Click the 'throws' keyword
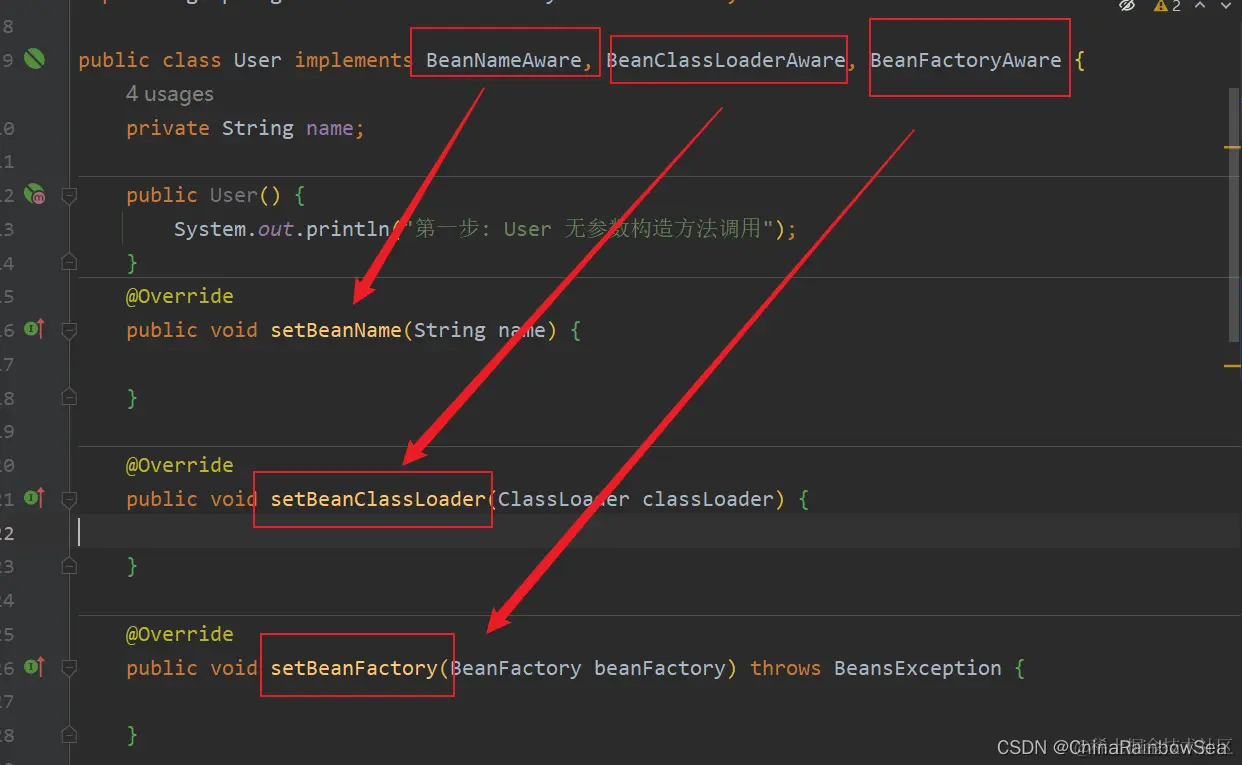This screenshot has height=765, width=1242. (786, 668)
